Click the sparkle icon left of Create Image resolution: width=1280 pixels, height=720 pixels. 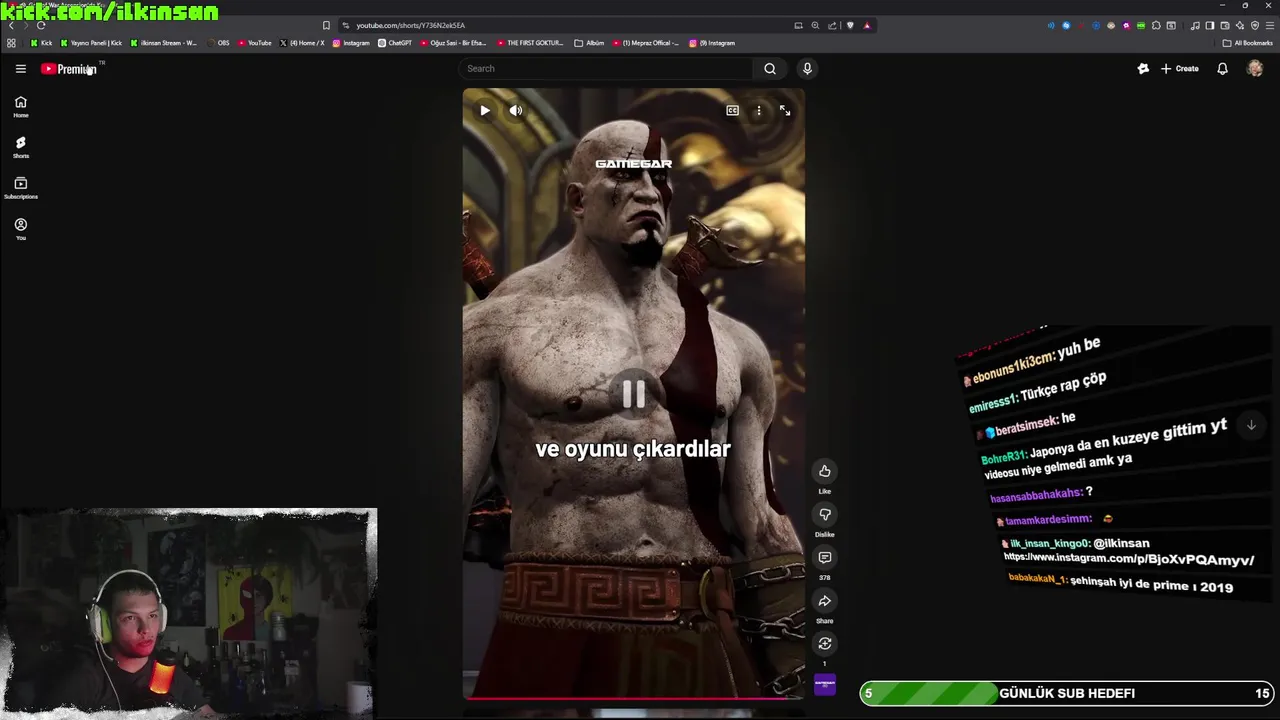tap(1143, 68)
